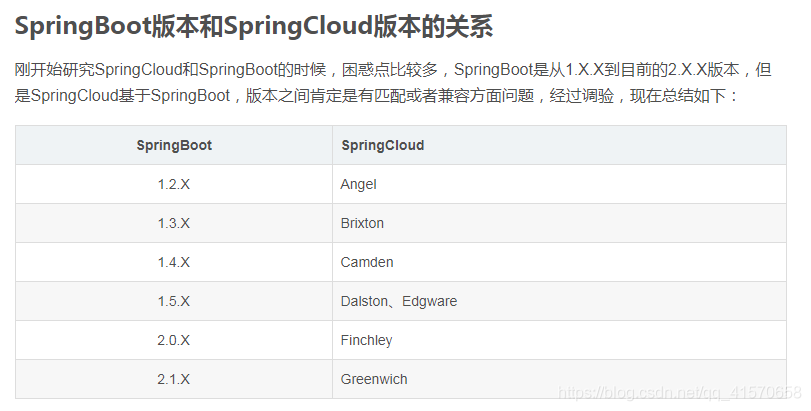Click the 1.2.X version cell
The image size is (811, 411).
(174, 184)
